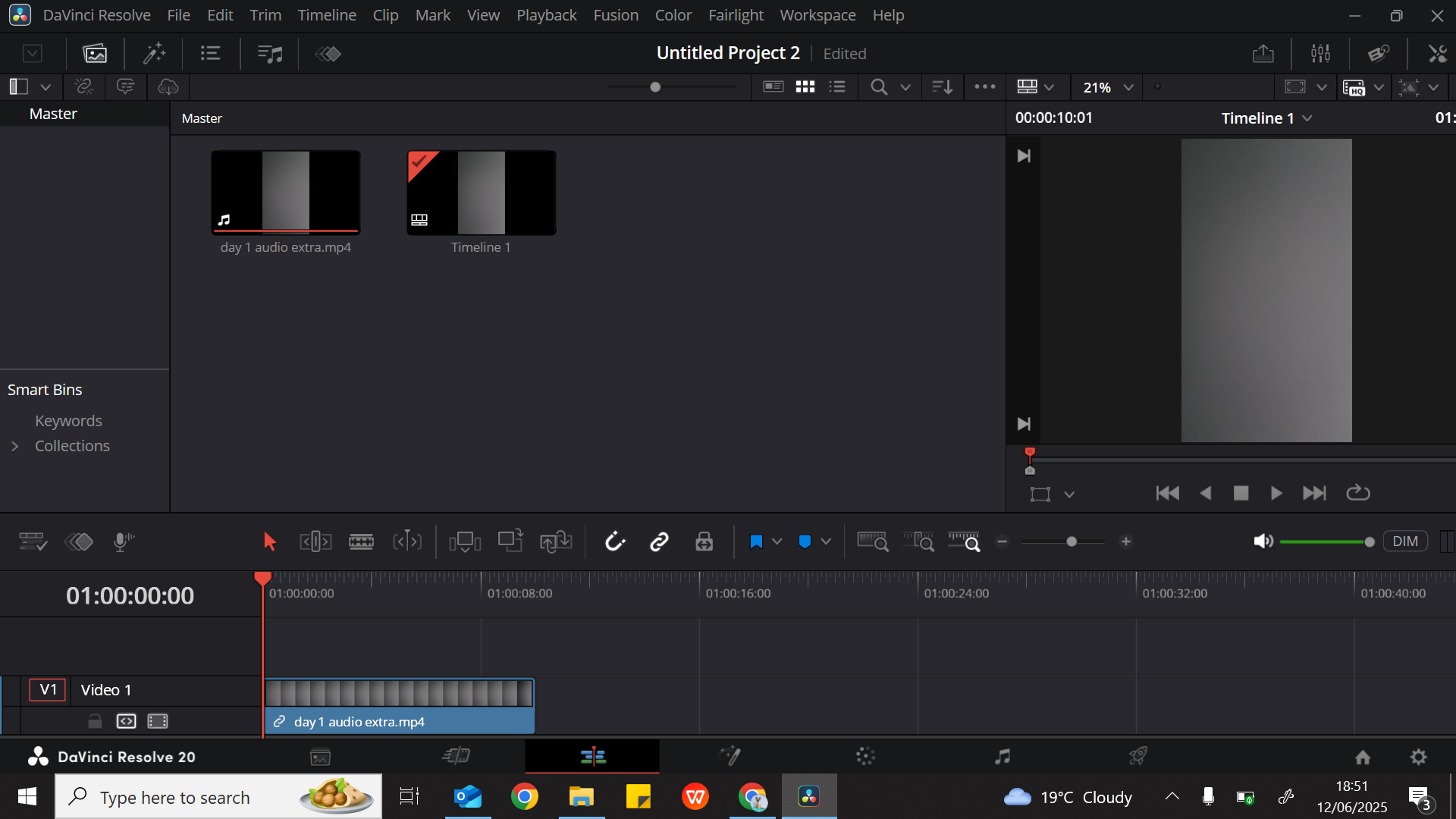This screenshot has height=819, width=1456.
Task: Play the timeline in the viewer
Action: point(1276,493)
